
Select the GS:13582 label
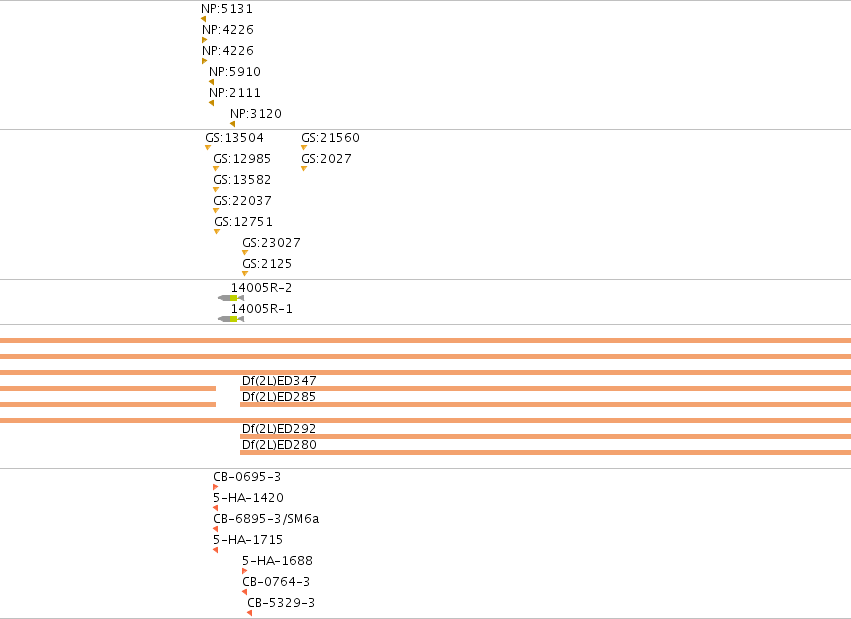(242, 180)
